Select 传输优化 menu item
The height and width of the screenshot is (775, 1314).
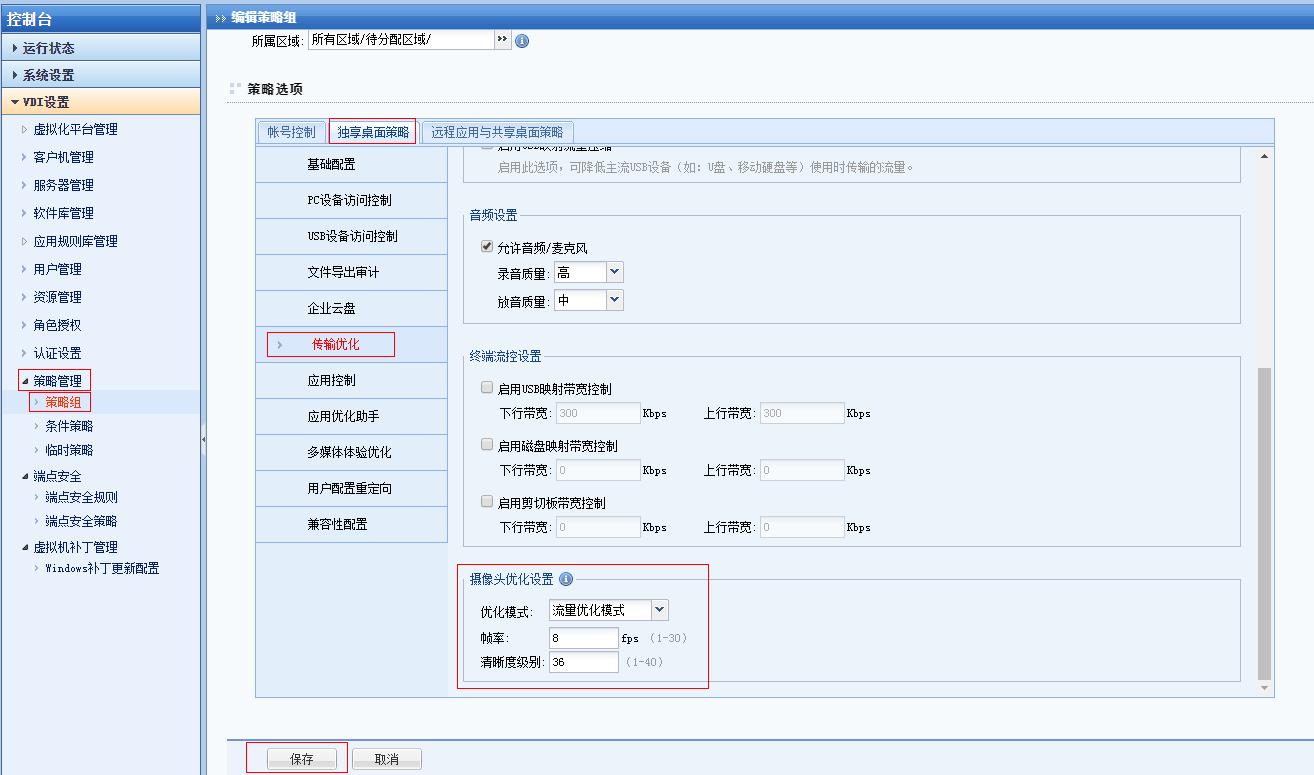(351, 344)
